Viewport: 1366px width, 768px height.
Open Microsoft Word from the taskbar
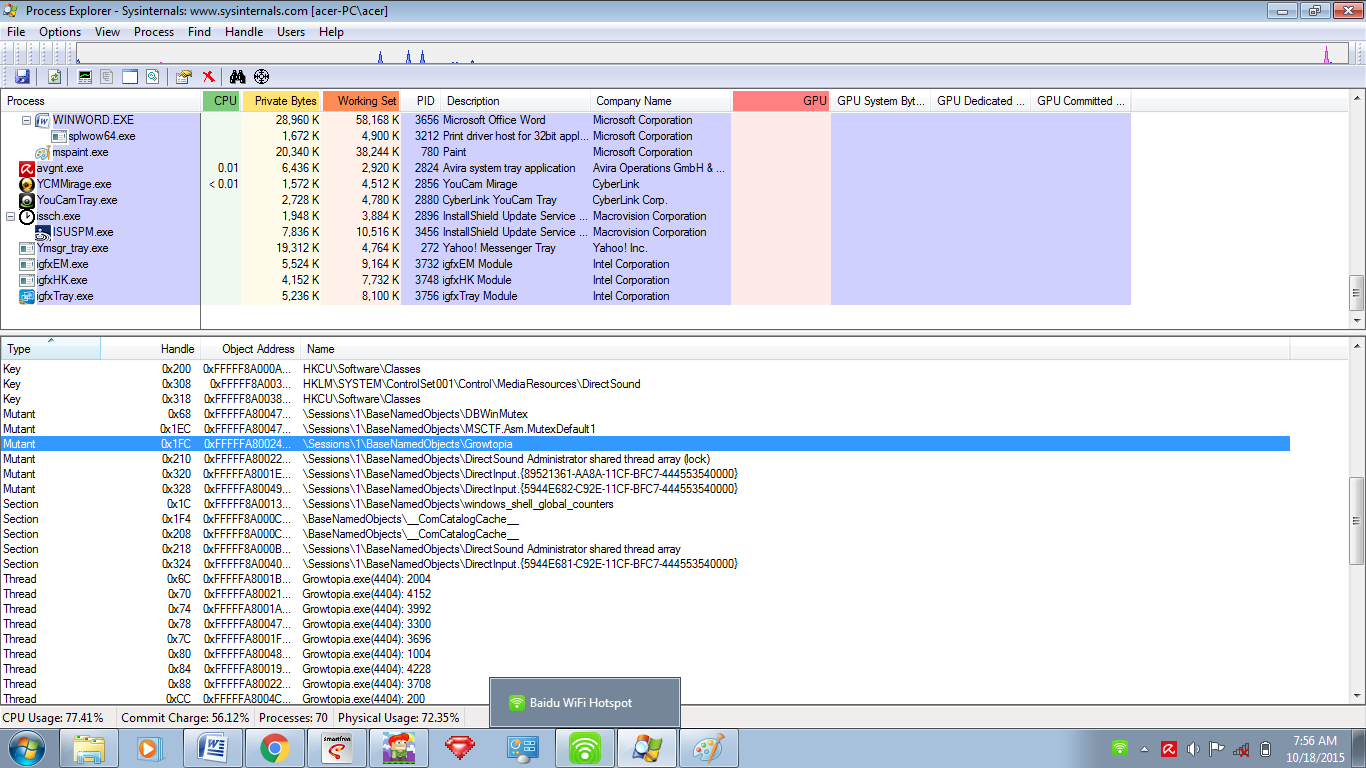point(214,747)
